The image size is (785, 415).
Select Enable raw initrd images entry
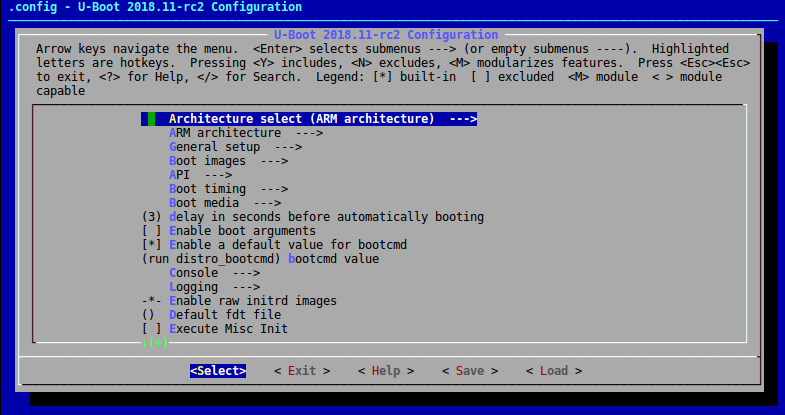(239, 301)
